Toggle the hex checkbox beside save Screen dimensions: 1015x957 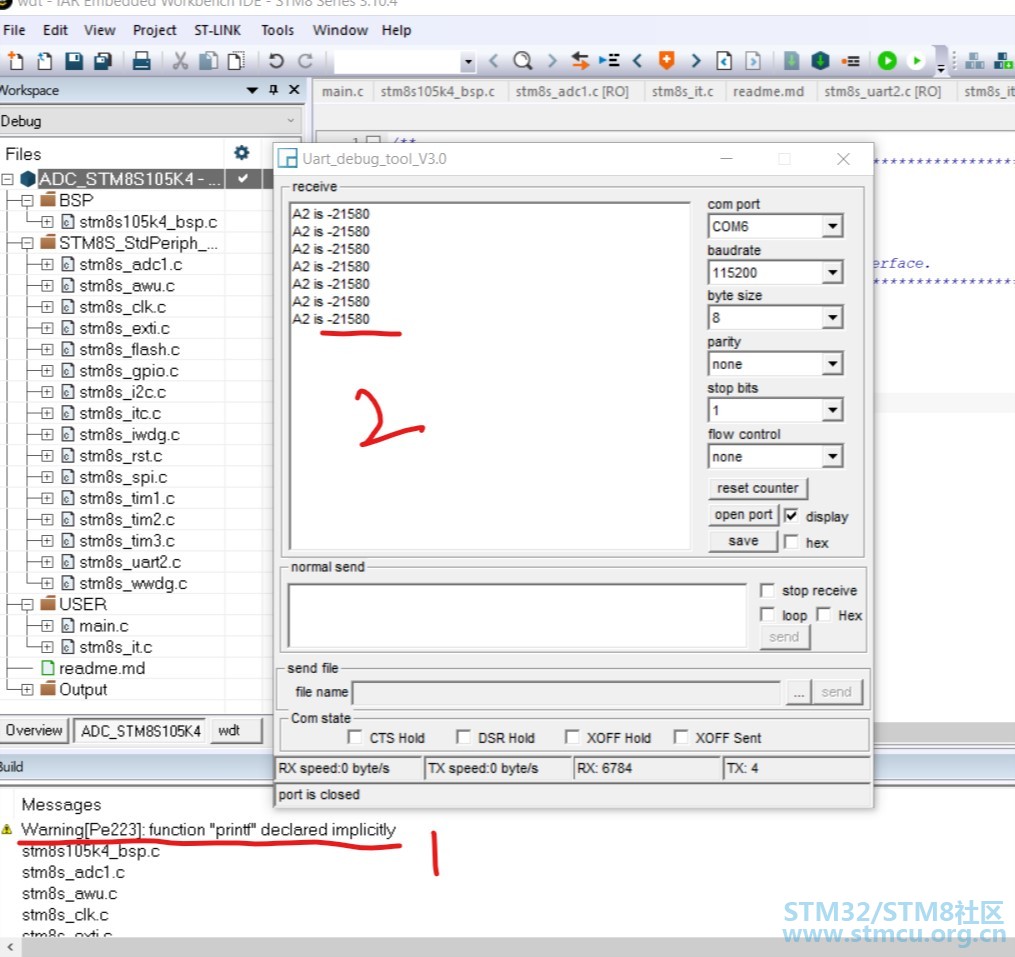[x=791, y=541]
